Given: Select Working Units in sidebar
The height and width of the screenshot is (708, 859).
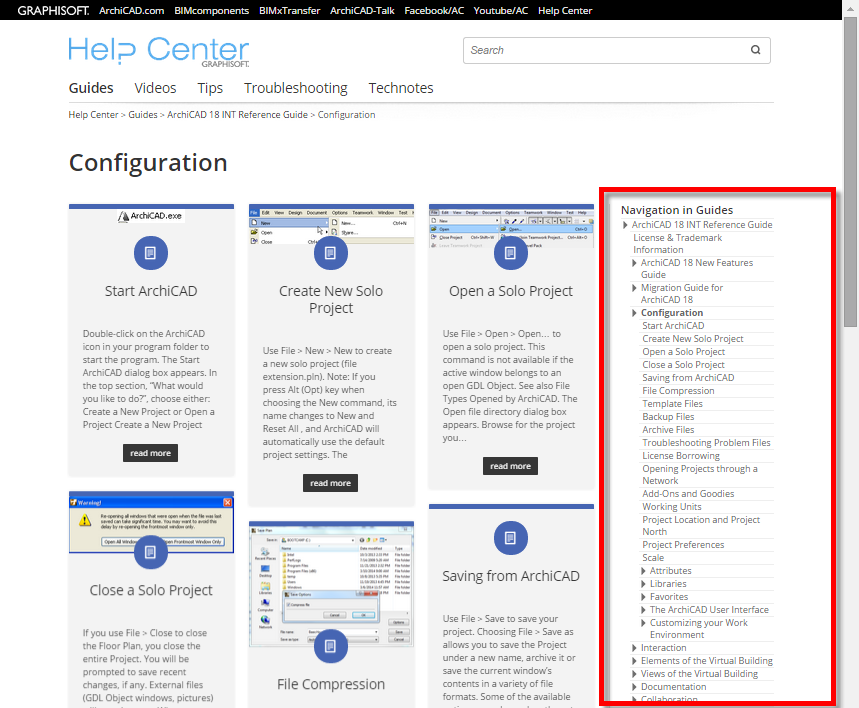Looking at the screenshot, I should tap(672, 507).
